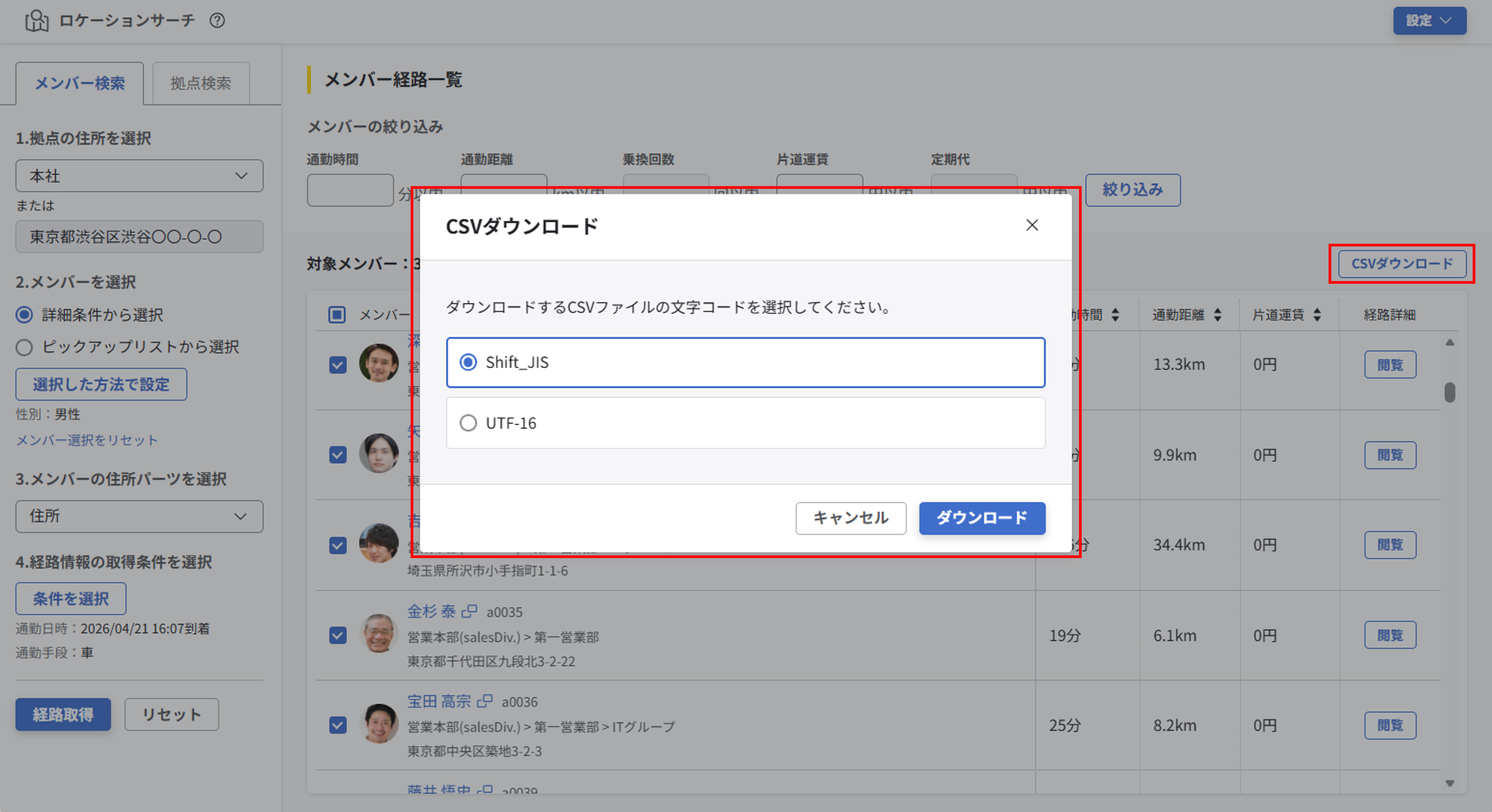Sort by 通勤距離 column arrows

[1217, 315]
